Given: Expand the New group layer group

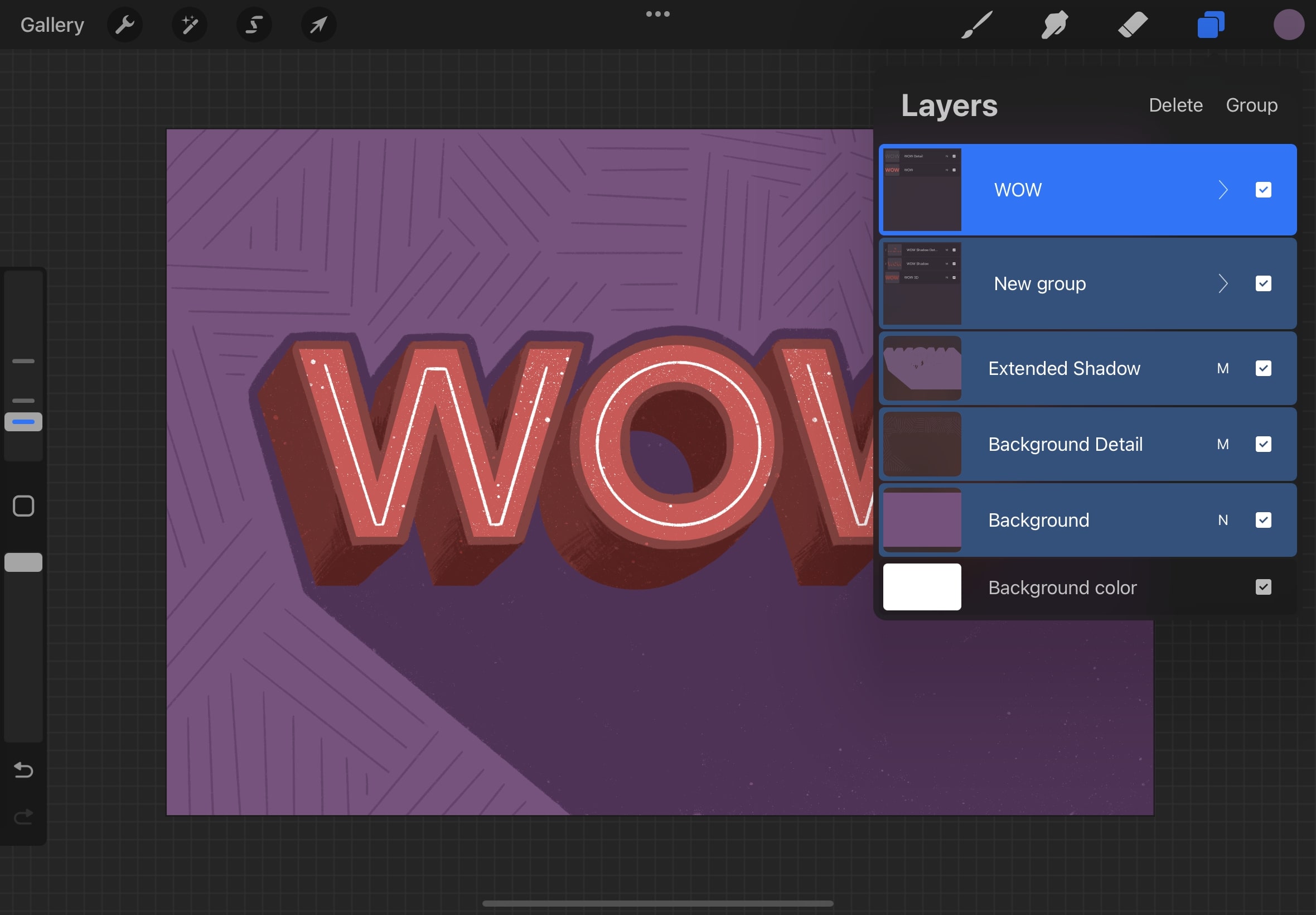Looking at the screenshot, I should click(1225, 283).
